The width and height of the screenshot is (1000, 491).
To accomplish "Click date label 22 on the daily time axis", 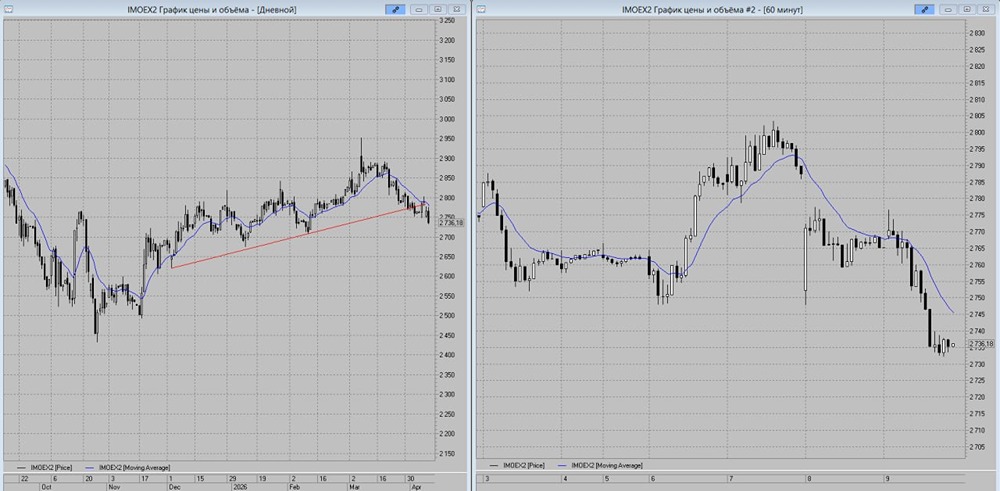I will [x=24, y=478].
